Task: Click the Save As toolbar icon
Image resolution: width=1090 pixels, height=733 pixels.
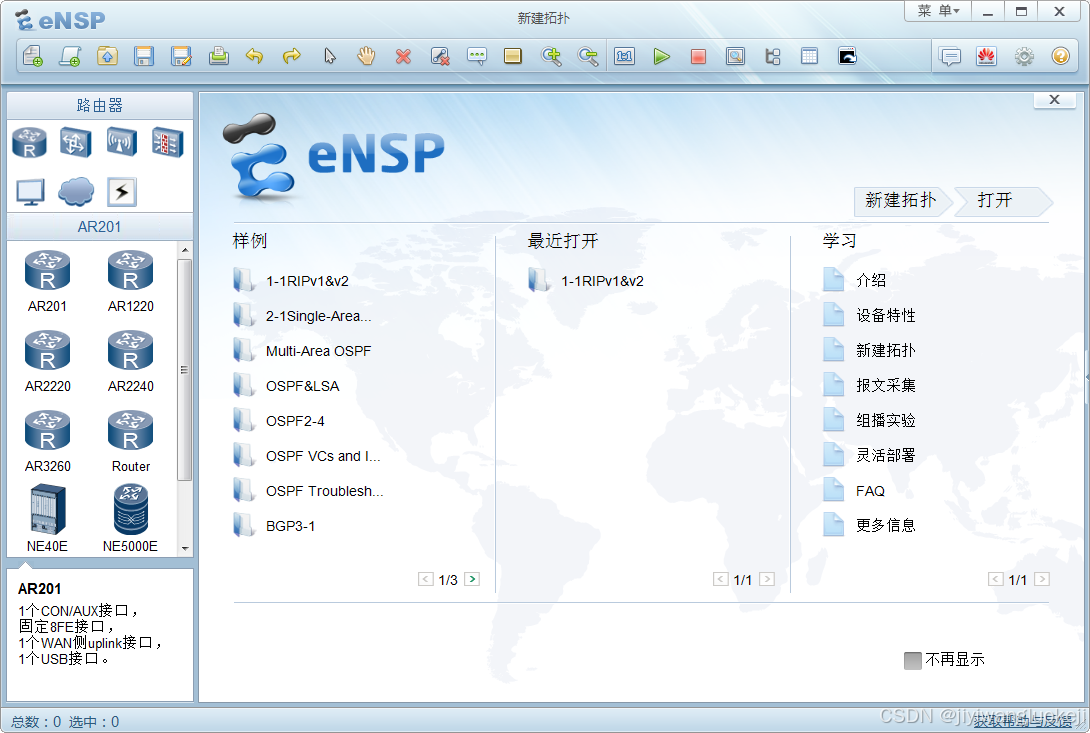Action: click(181, 56)
